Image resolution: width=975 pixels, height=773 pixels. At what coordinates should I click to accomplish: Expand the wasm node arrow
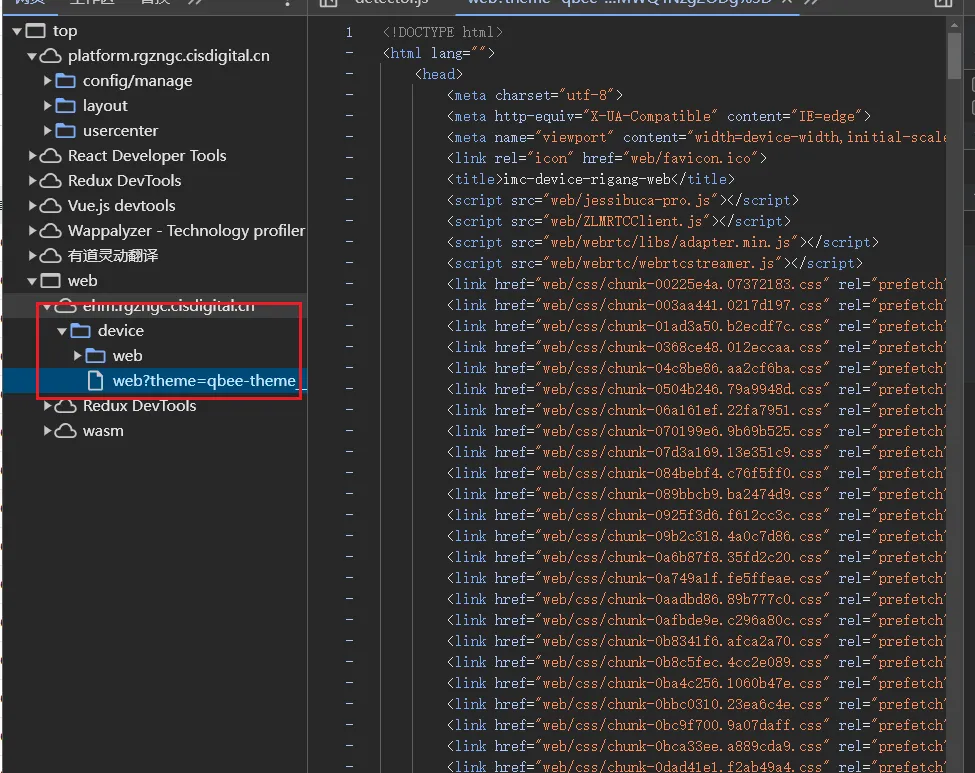coord(47,430)
